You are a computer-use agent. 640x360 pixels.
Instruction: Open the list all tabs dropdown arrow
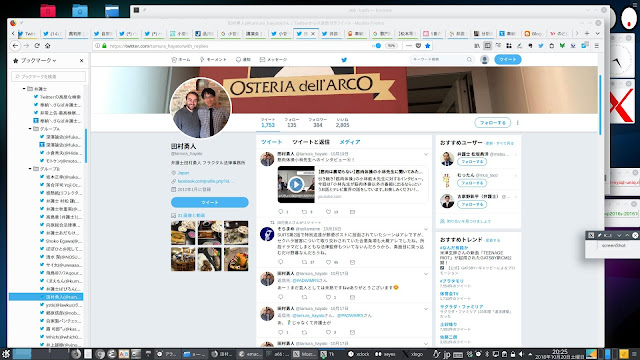598,33
